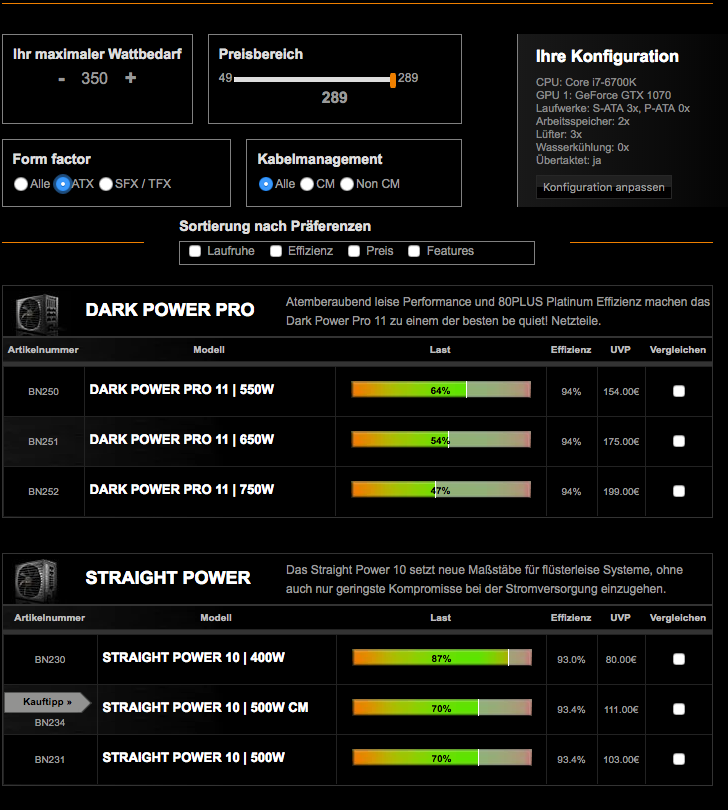Click the 350 watt value field
The image size is (728, 810).
pos(95,79)
